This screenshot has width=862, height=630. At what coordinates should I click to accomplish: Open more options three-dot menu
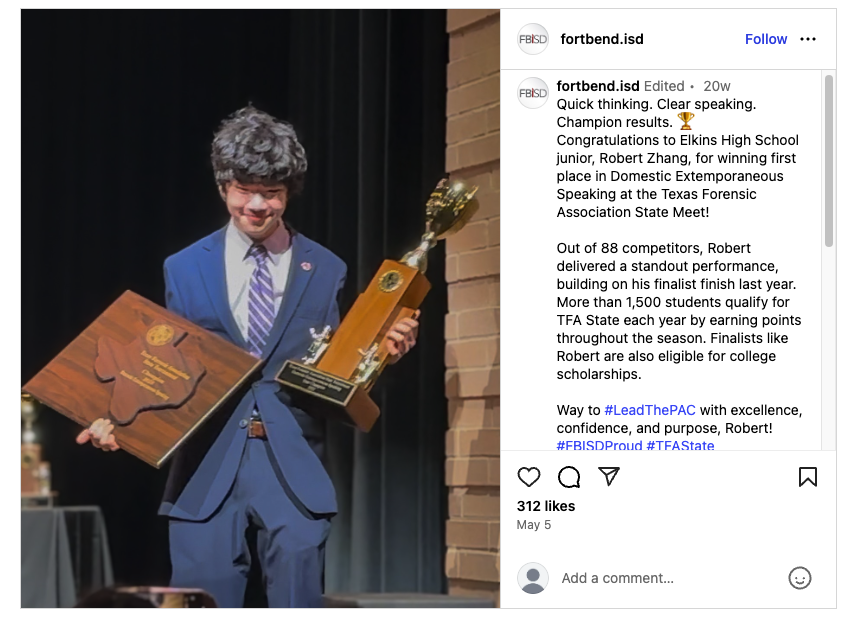(x=808, y=39)
